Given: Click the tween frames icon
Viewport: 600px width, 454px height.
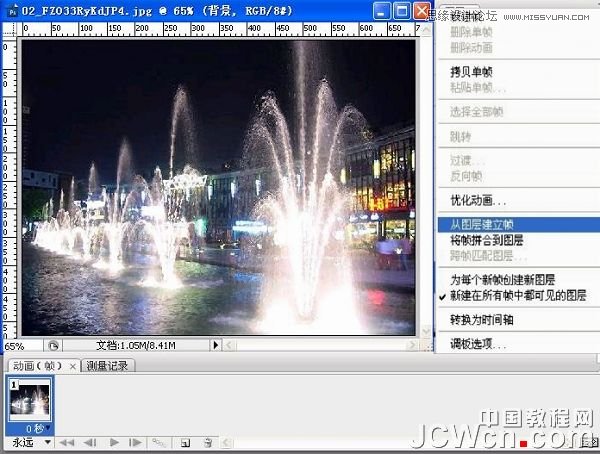Looking at the screenshot, I should tap(158, 442).
